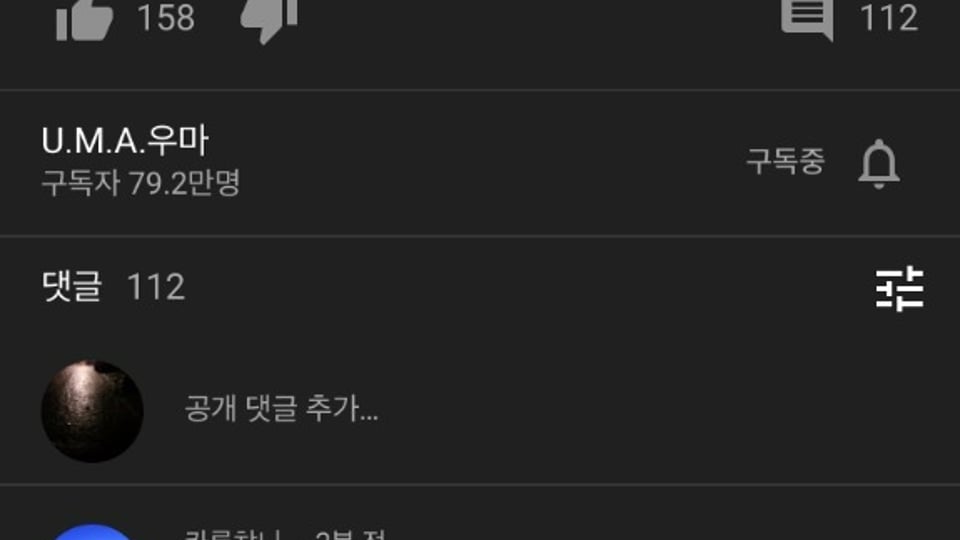The image size is (960, 540).
Task: Tap the 158 like count
Action: click(x=166, y=18)
